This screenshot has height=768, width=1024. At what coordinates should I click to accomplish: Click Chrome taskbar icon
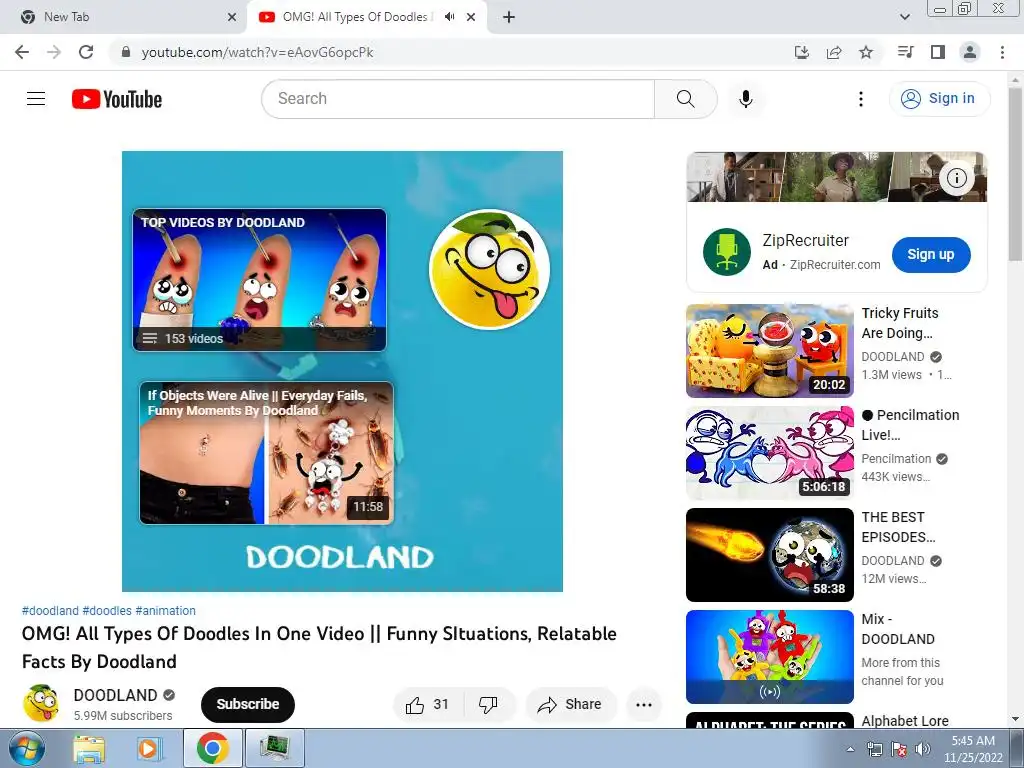(212, 748)
